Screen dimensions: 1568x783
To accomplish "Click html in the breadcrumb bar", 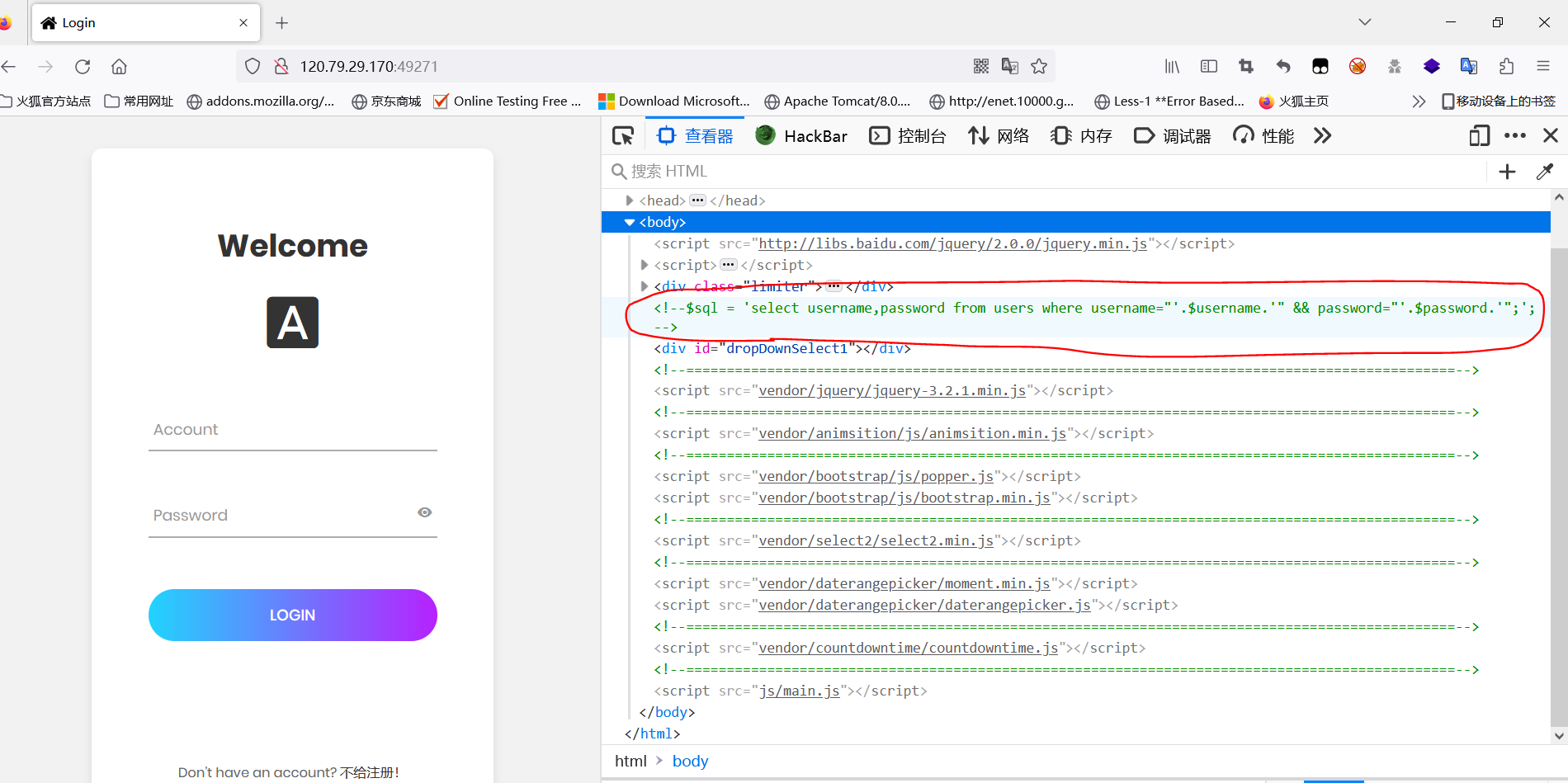I will click(631, 761).
